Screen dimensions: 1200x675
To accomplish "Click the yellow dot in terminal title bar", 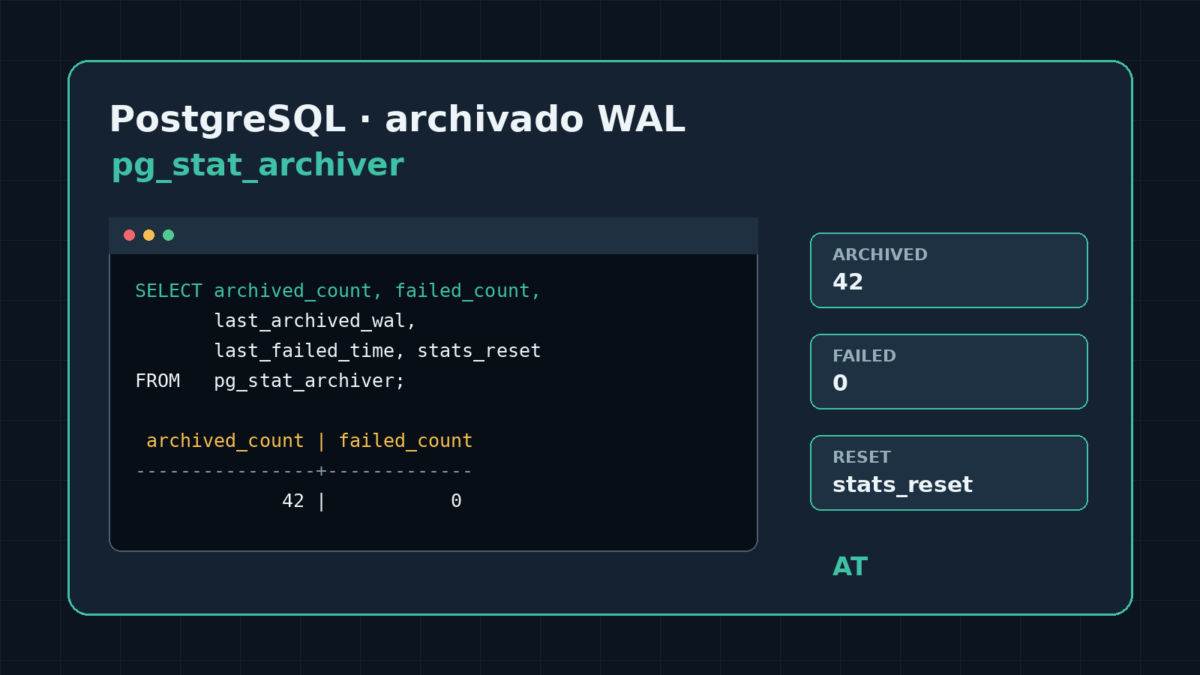I will click(x=149, y=235).
